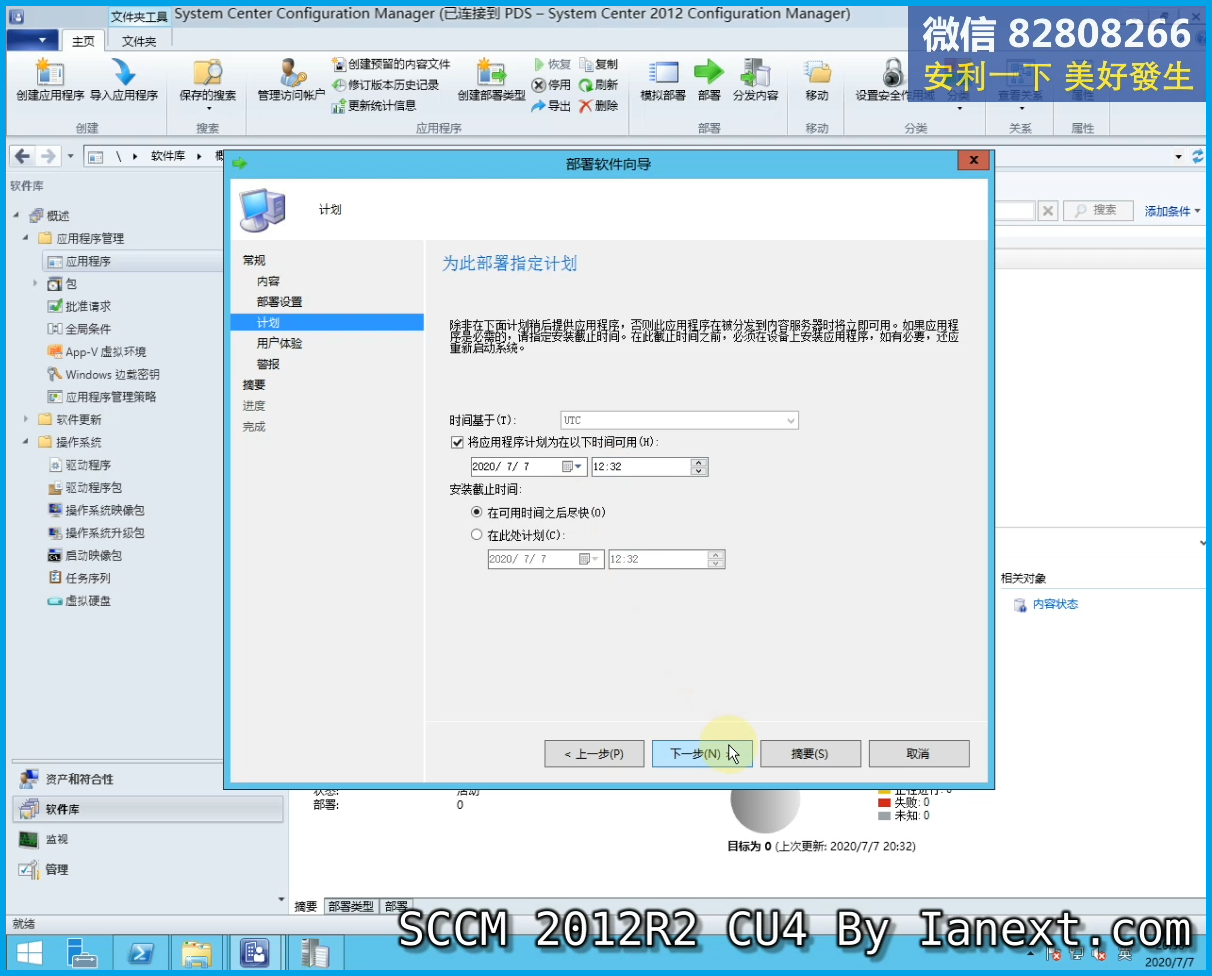
Task: Open the 资产和符合性 workspace
Action: [x=79, y=779]
